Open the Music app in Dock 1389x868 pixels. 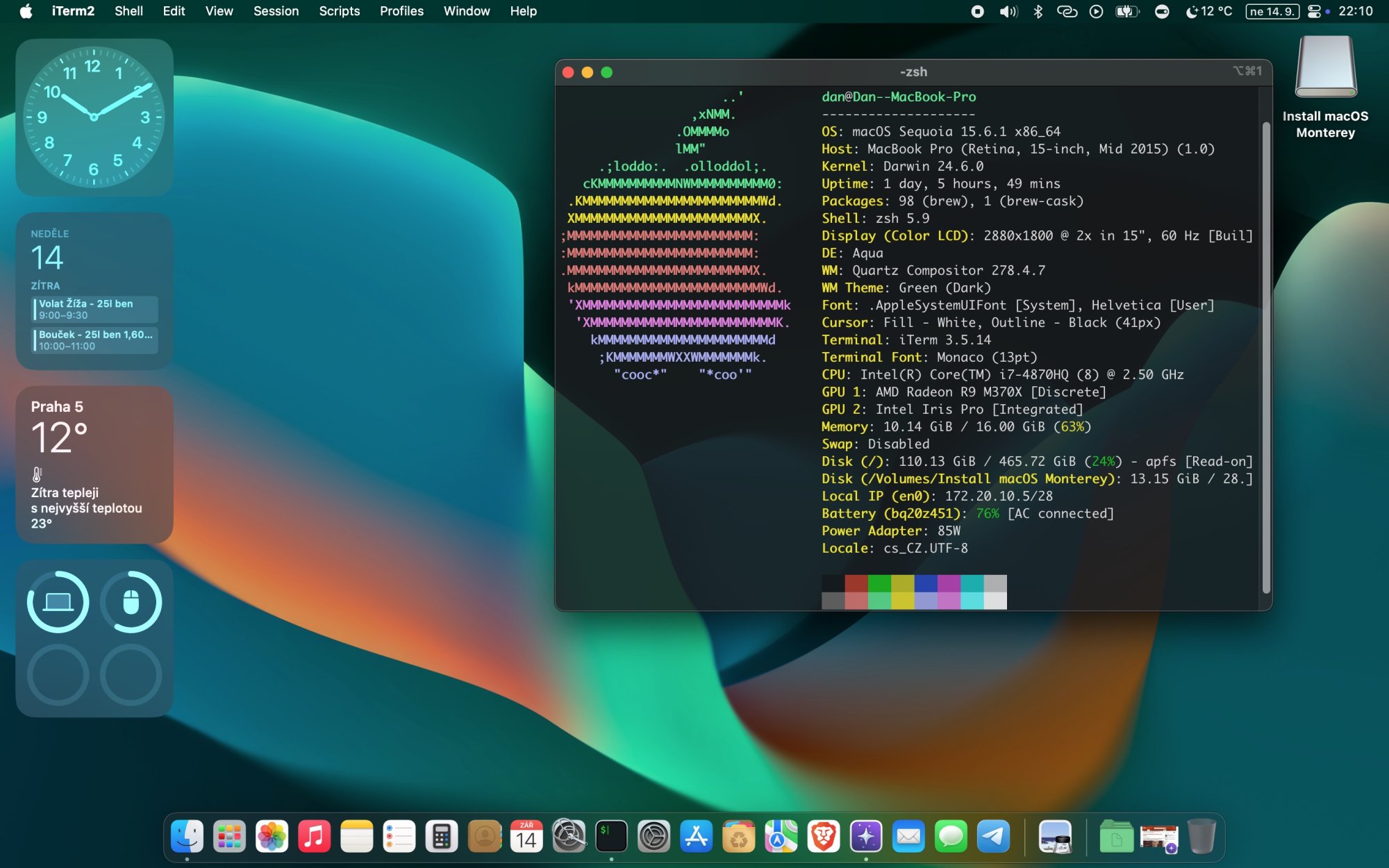point(314,836)
